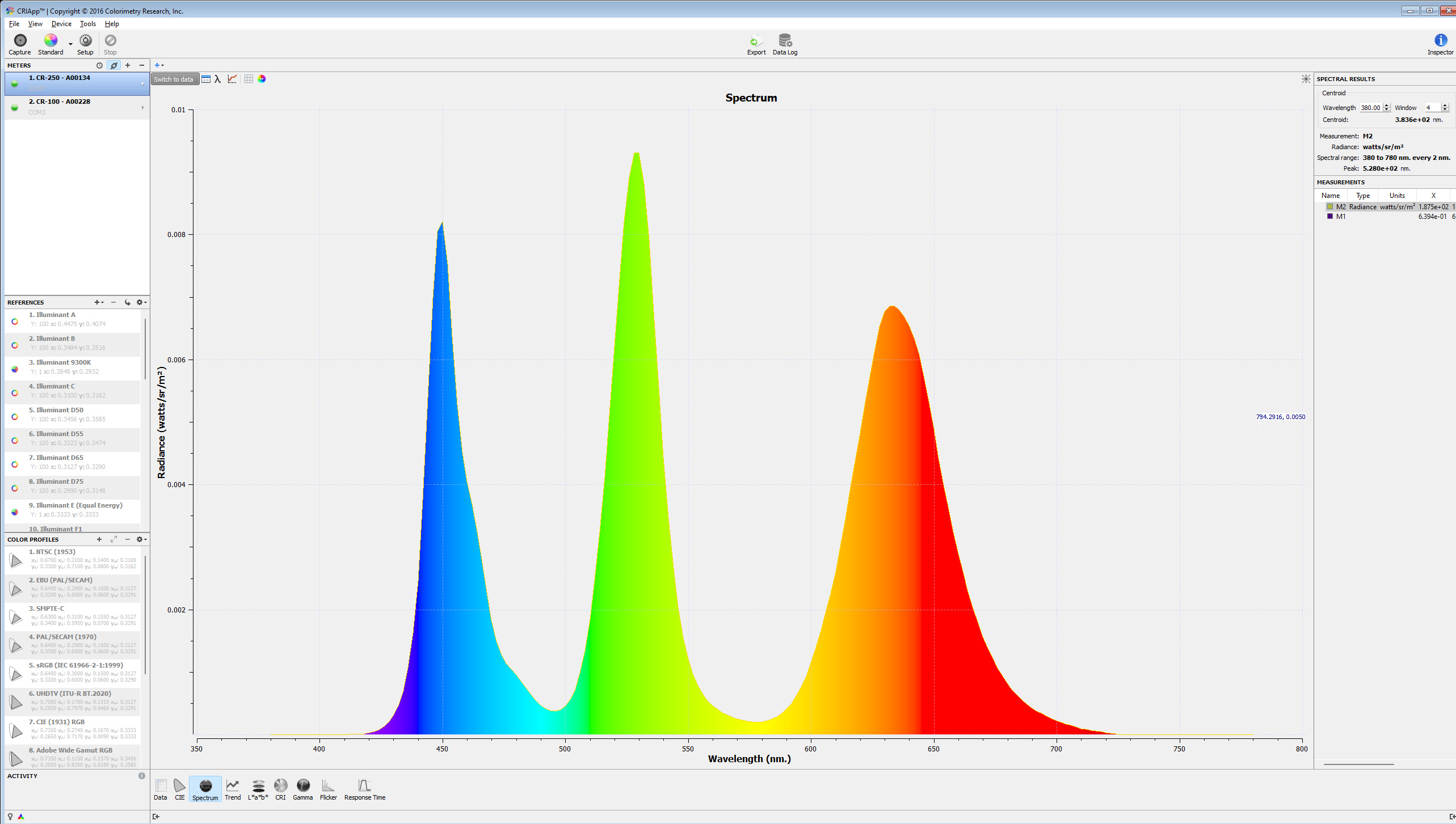Screen dimensions: 1456x824
Task: Open the Gamma view
Action: pos(303,789)
